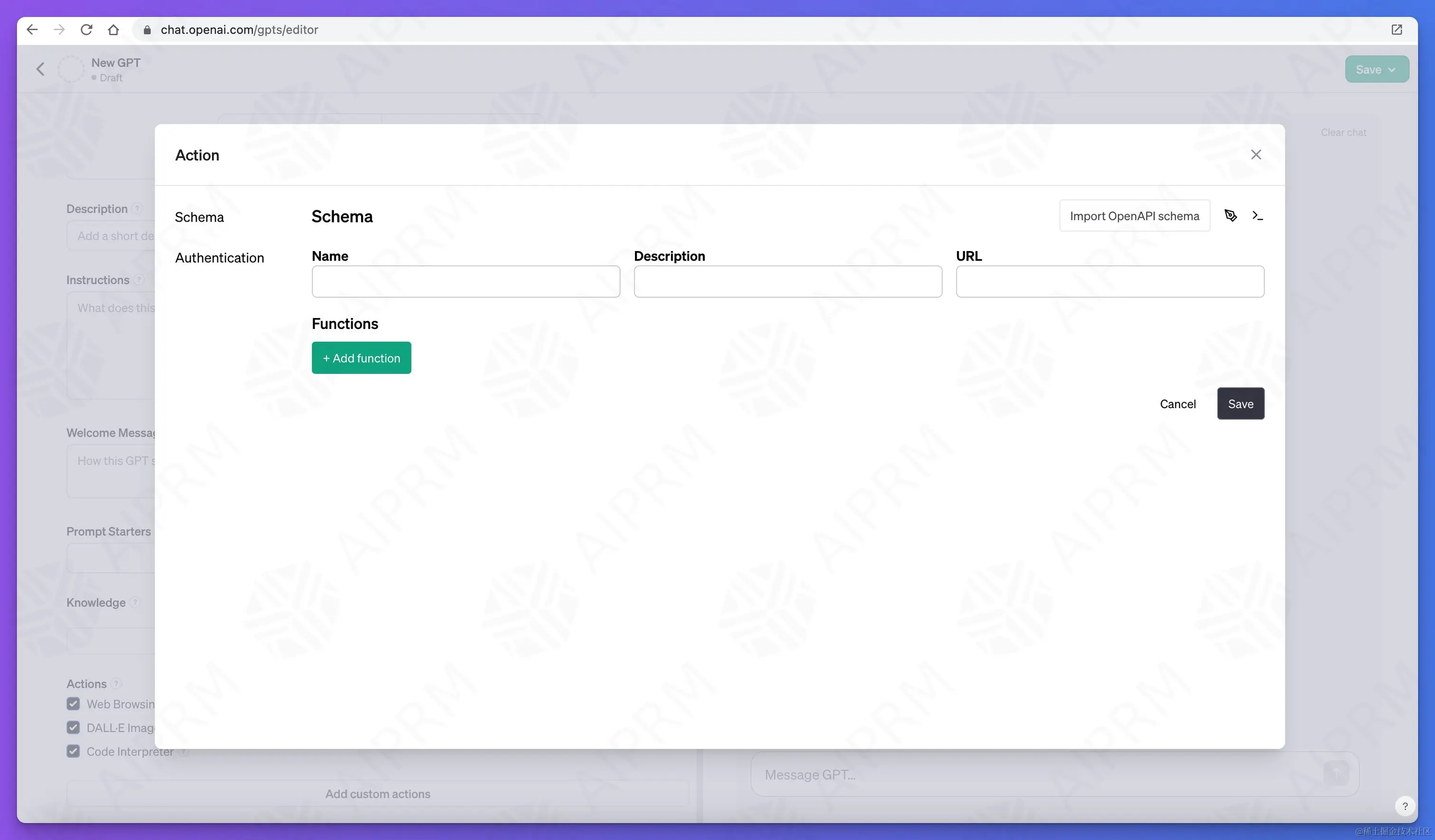Click Import OpenAPI schema button
Image resolution: width=1435 pixels, height=840 pixels.
1134,215
